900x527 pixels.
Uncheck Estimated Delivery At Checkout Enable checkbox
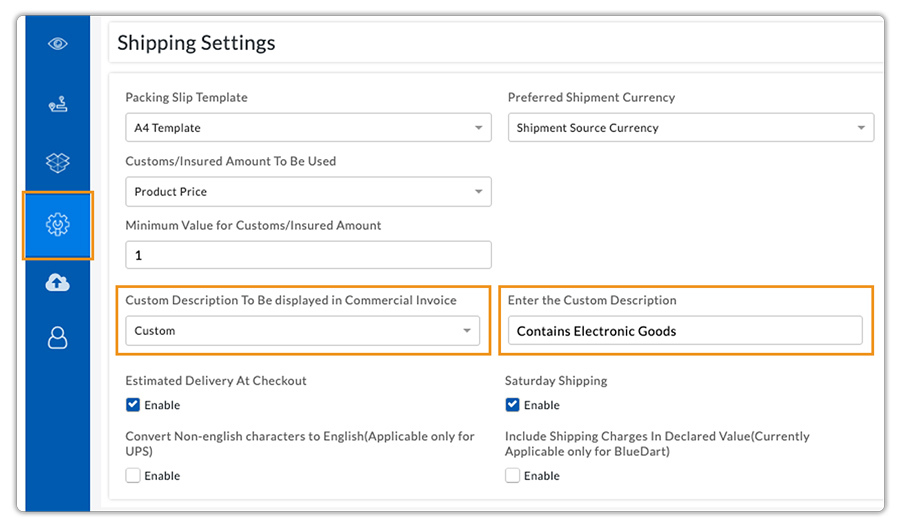click(x=133, y=405)
